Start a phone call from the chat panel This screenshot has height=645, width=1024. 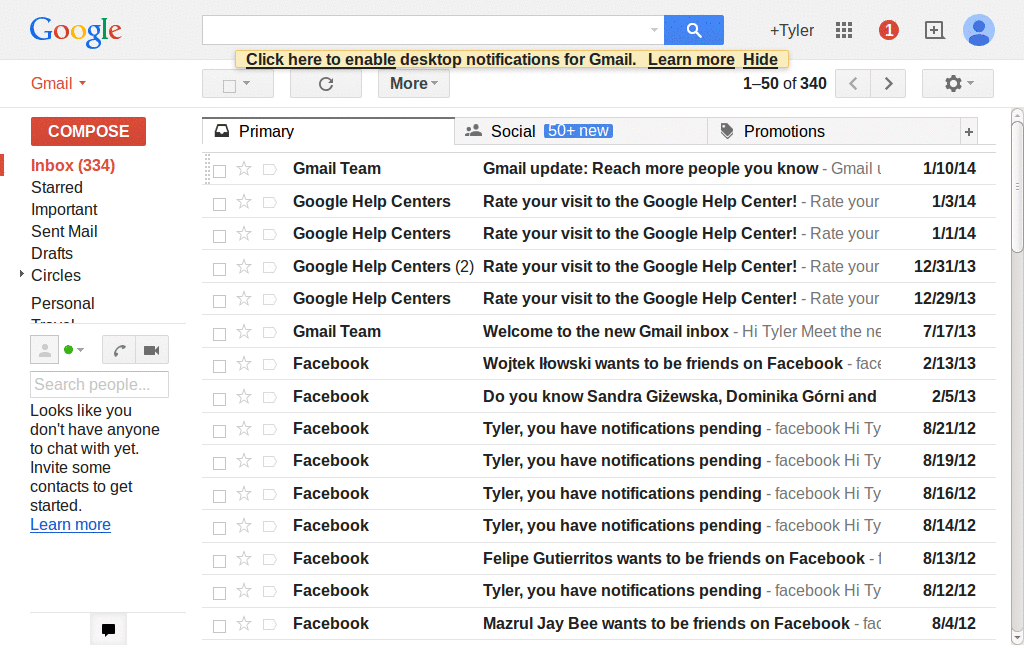tap(119, 350)
